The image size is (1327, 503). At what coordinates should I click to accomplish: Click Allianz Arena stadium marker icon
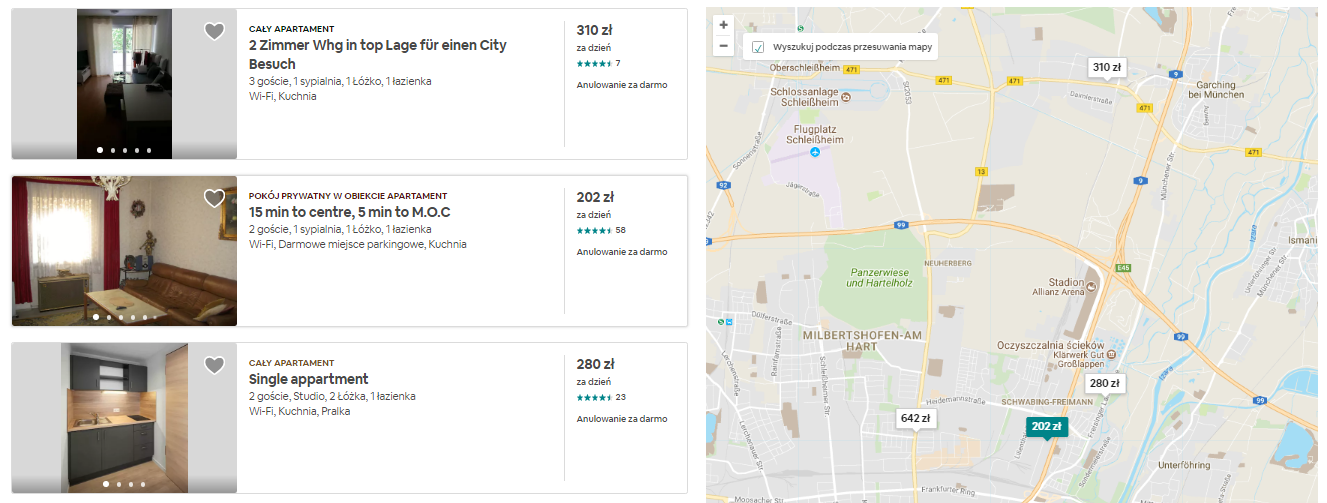(1092, 287)
